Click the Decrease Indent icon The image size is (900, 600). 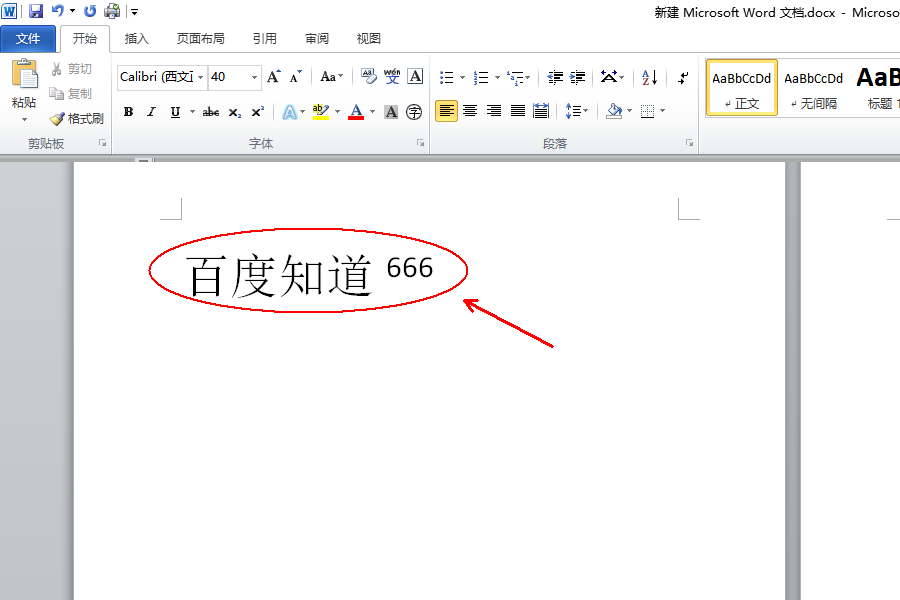point(555,77)
